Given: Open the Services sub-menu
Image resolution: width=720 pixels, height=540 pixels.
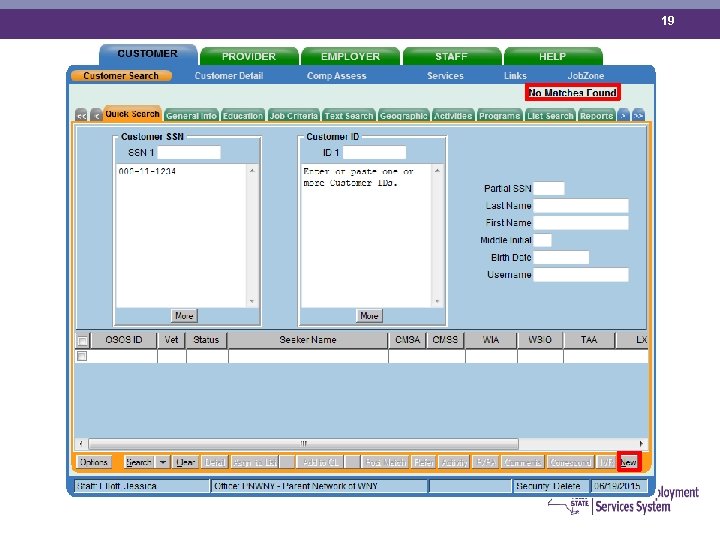Looking at the screenshot, I should [x=445, y=76].
